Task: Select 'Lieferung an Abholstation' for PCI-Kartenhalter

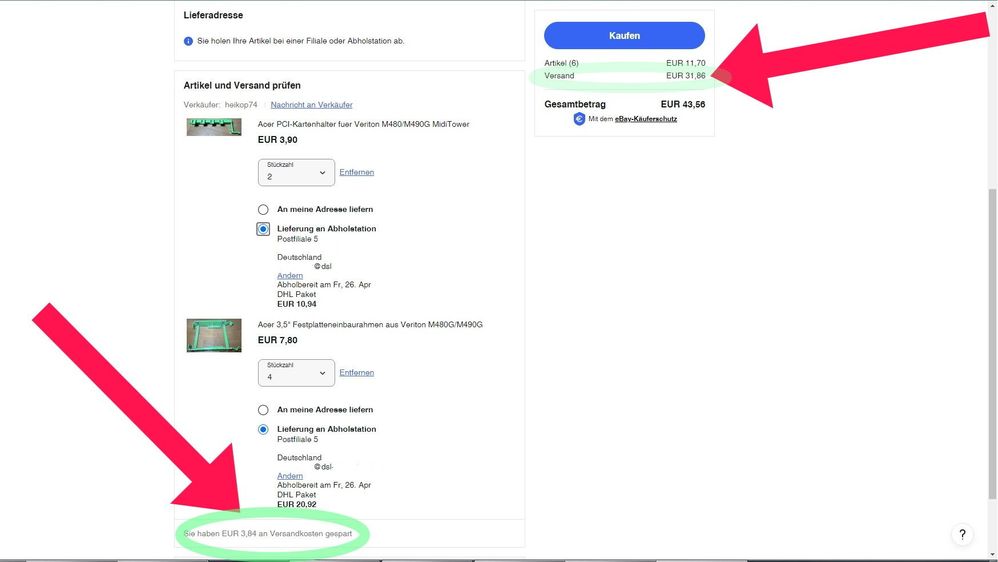Action: tap(263, 229)
